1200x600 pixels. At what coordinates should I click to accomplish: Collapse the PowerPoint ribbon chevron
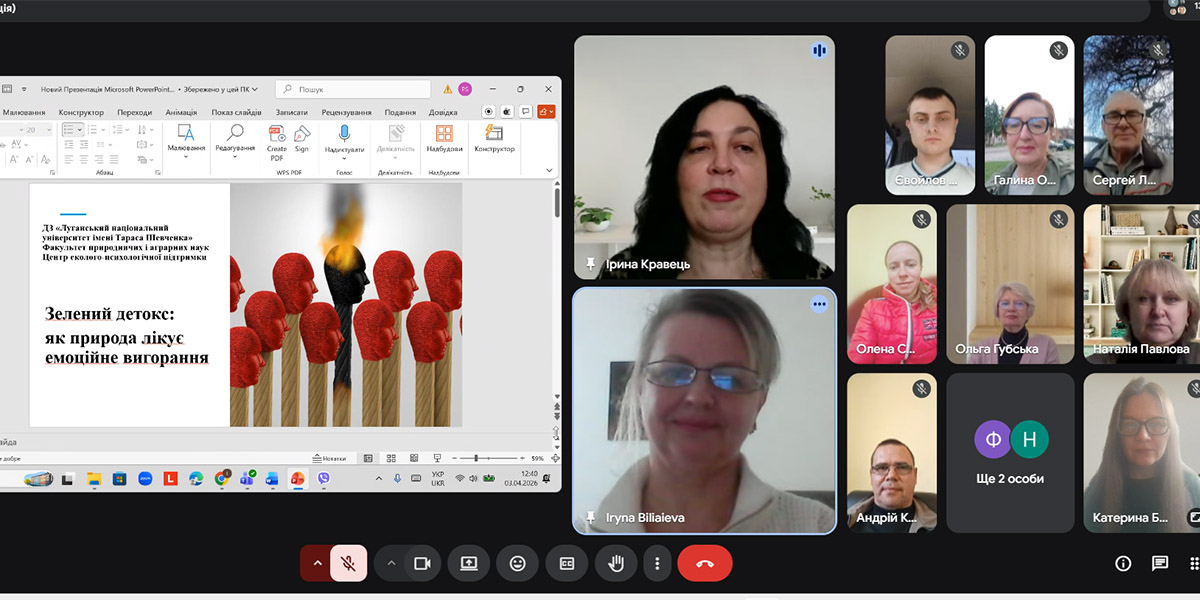coord(549,170)
